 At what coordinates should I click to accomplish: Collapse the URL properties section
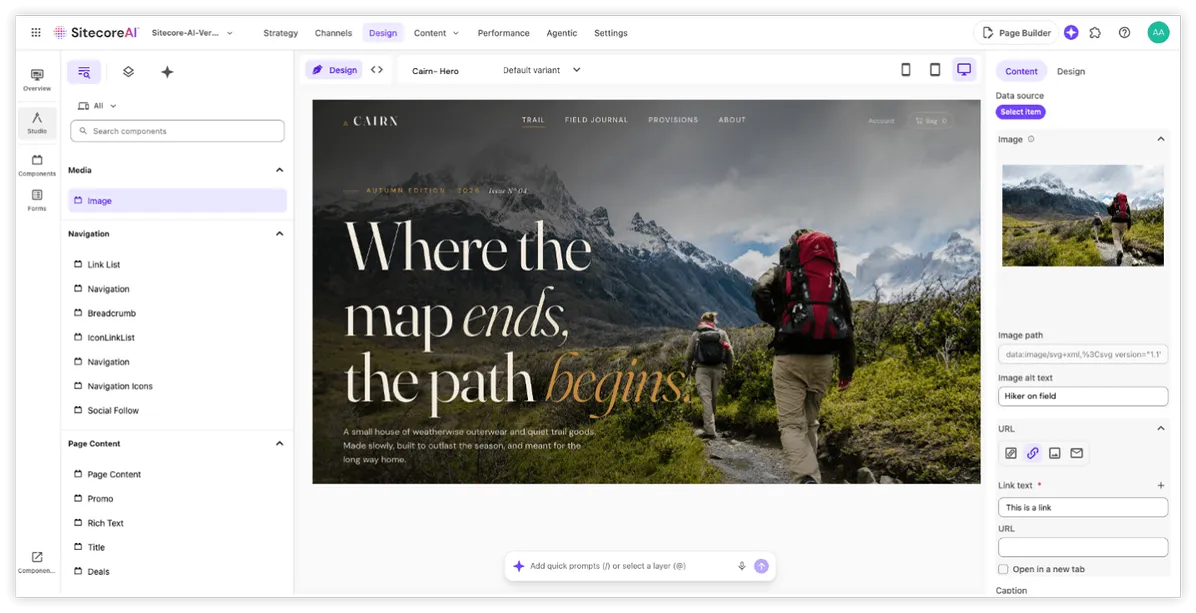tap(1161, 428)
